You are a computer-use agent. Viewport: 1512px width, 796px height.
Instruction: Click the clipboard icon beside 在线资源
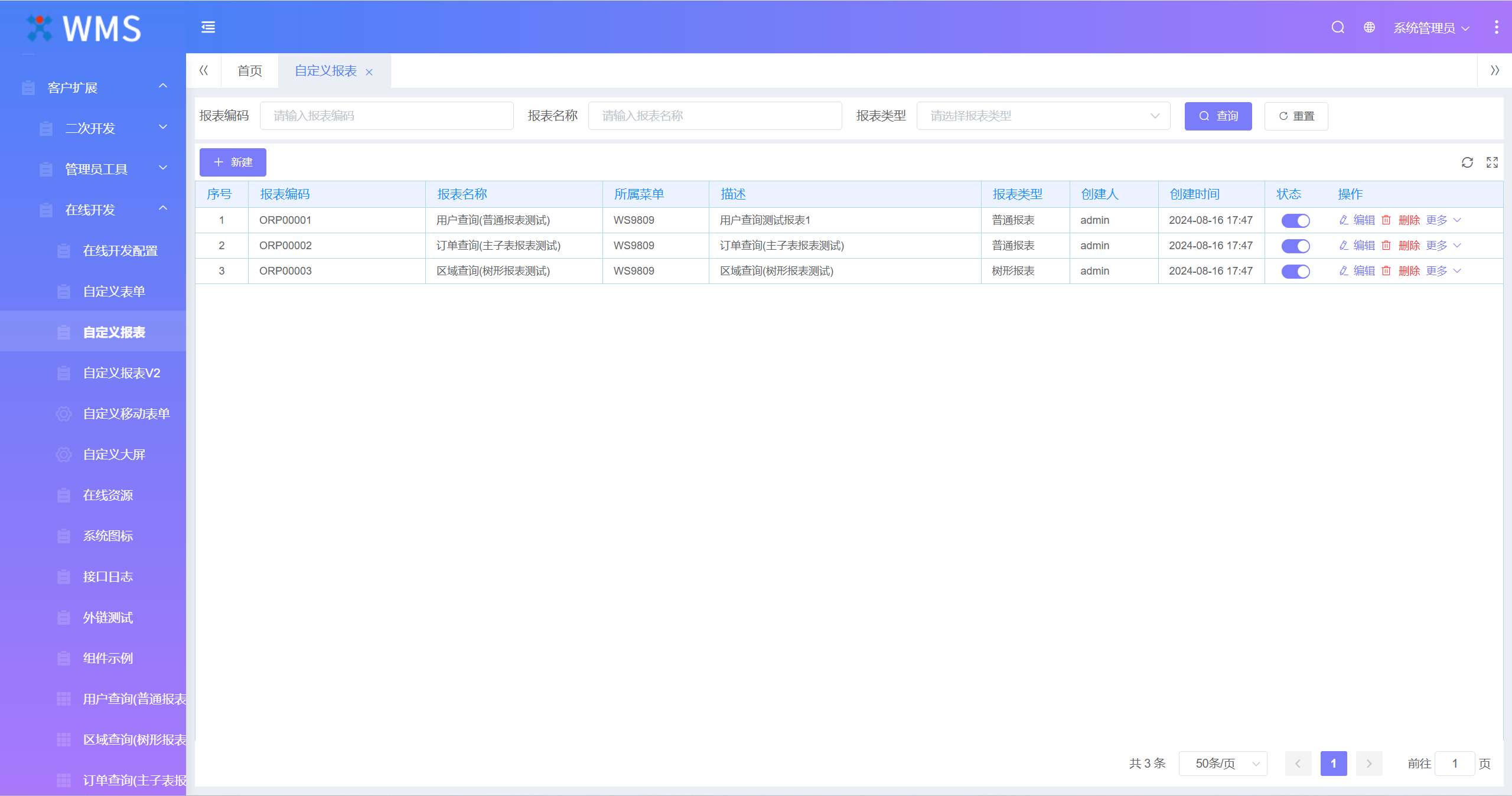coord(64,495)
